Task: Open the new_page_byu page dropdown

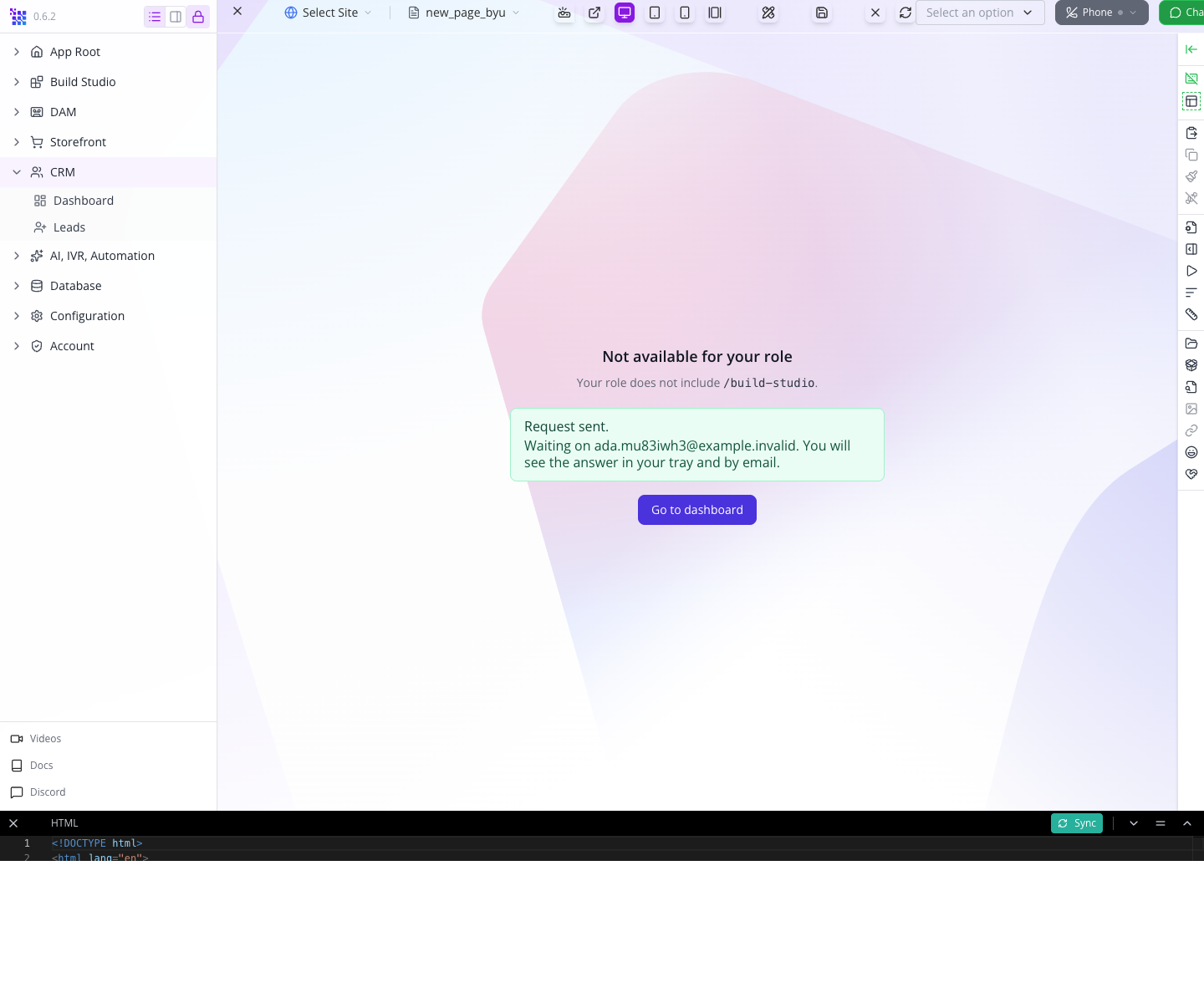Action: pos(464,13)
